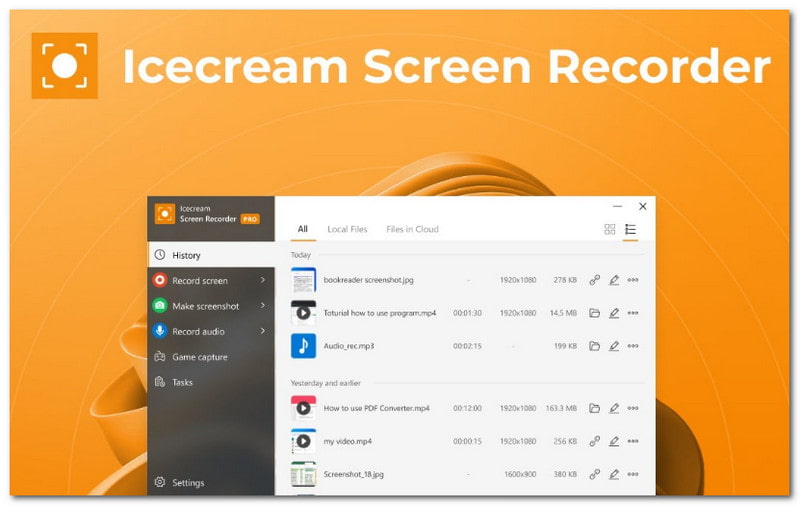
Task: Expand the Record screen submenu arrow
Action: (263, 280)
